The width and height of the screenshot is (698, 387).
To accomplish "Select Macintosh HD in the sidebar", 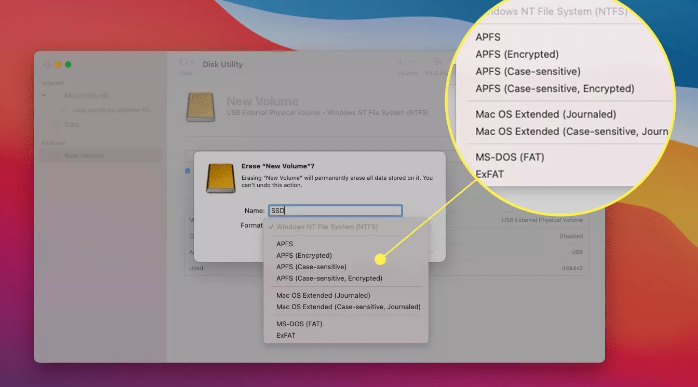I will 86,95.
